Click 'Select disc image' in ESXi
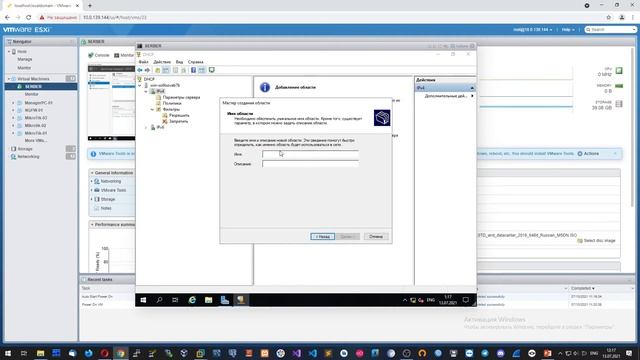This screenshot has height=360, width=640. 596,241
